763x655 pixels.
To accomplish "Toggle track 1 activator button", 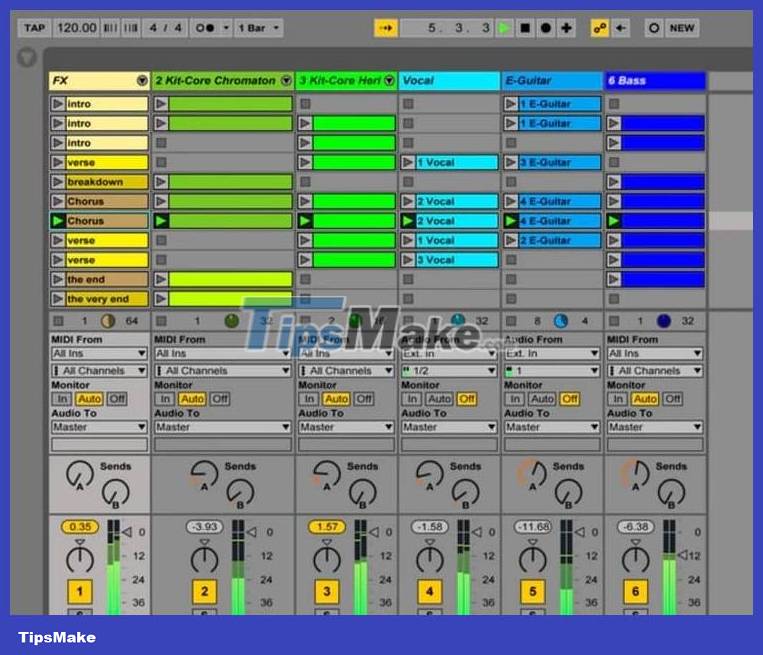I will (x=80, y=591).
